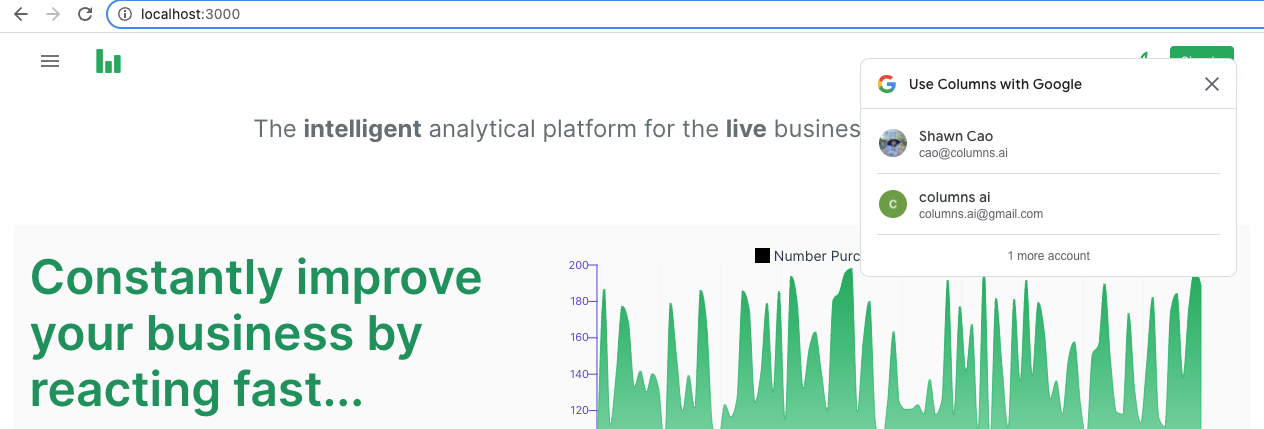
Task: Expand the 1 more account link
Action: 1048,256
